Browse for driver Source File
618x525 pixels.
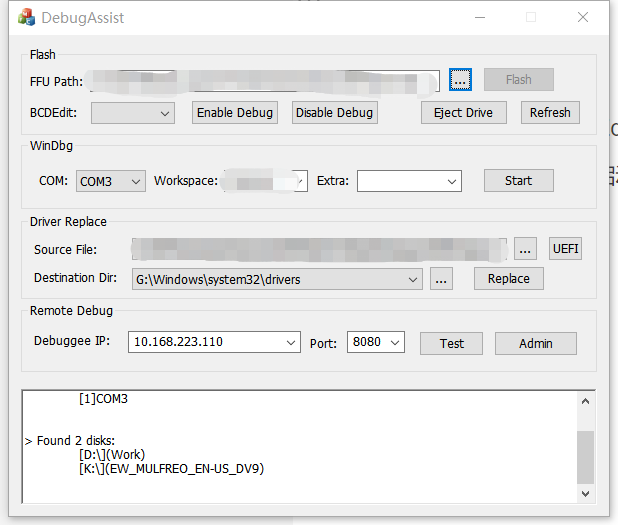[525, 249]
